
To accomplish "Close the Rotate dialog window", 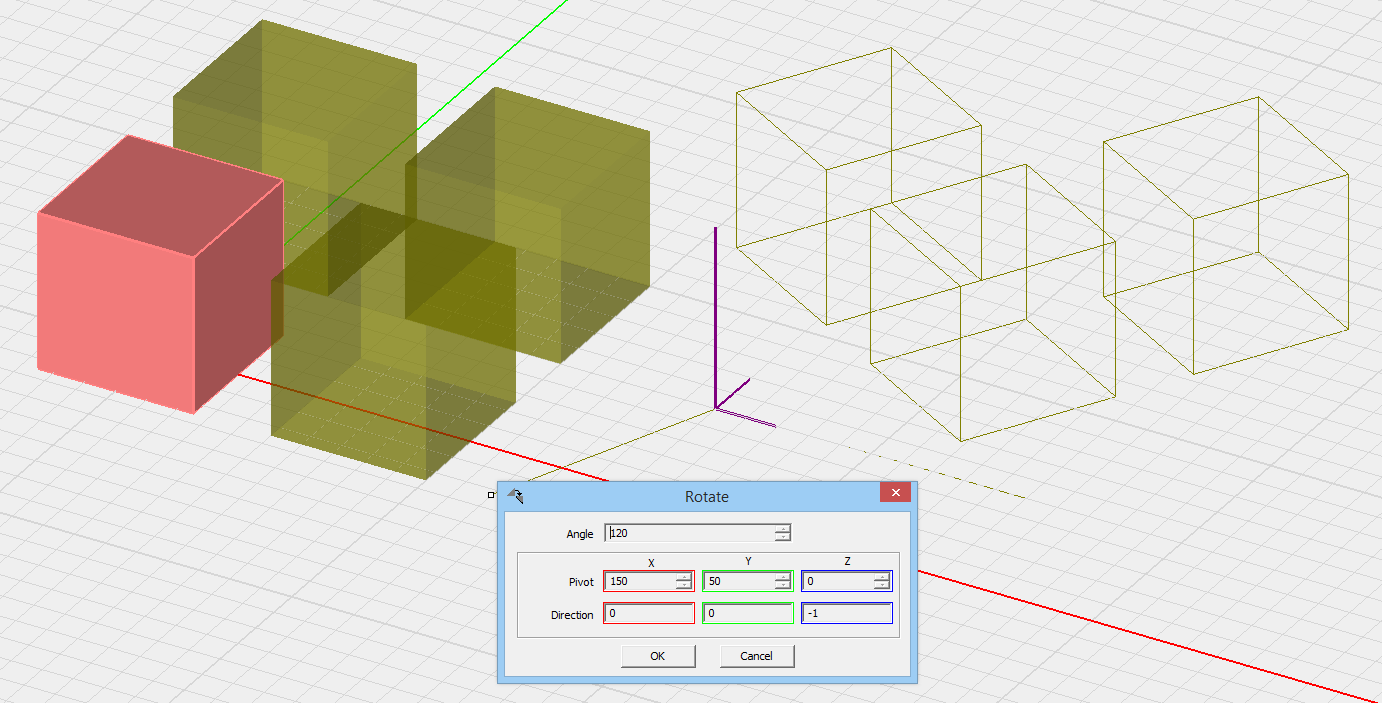I will click(x=895, y=493).
